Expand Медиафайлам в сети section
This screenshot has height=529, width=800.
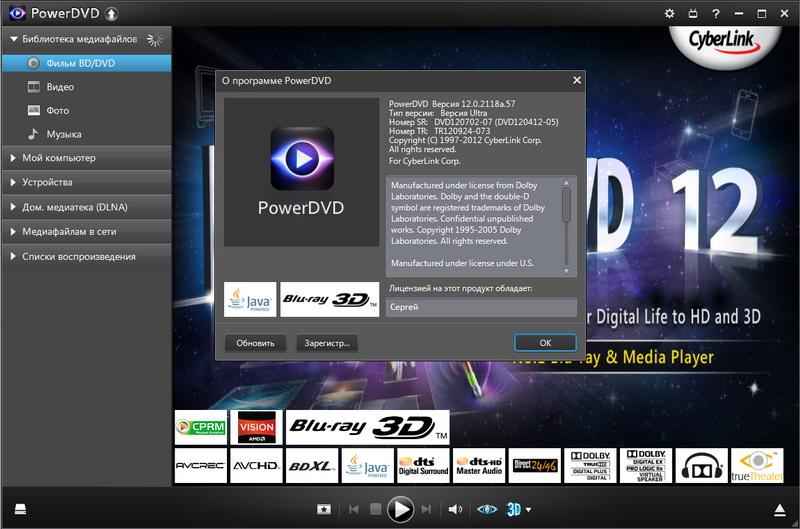[x=87, y=232]
